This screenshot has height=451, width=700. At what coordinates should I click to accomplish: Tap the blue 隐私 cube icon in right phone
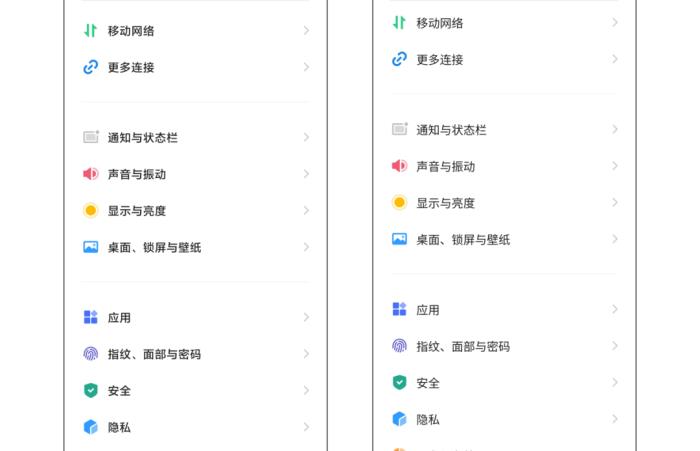coord(400,419)
